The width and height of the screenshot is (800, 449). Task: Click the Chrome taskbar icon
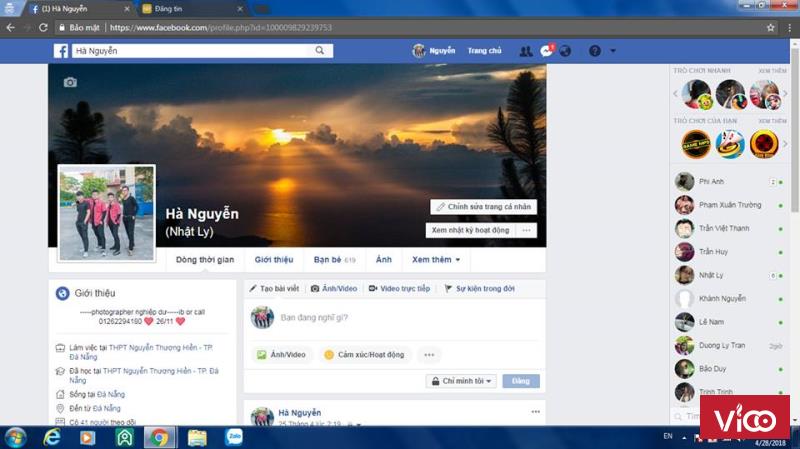(x=159, y=438)
